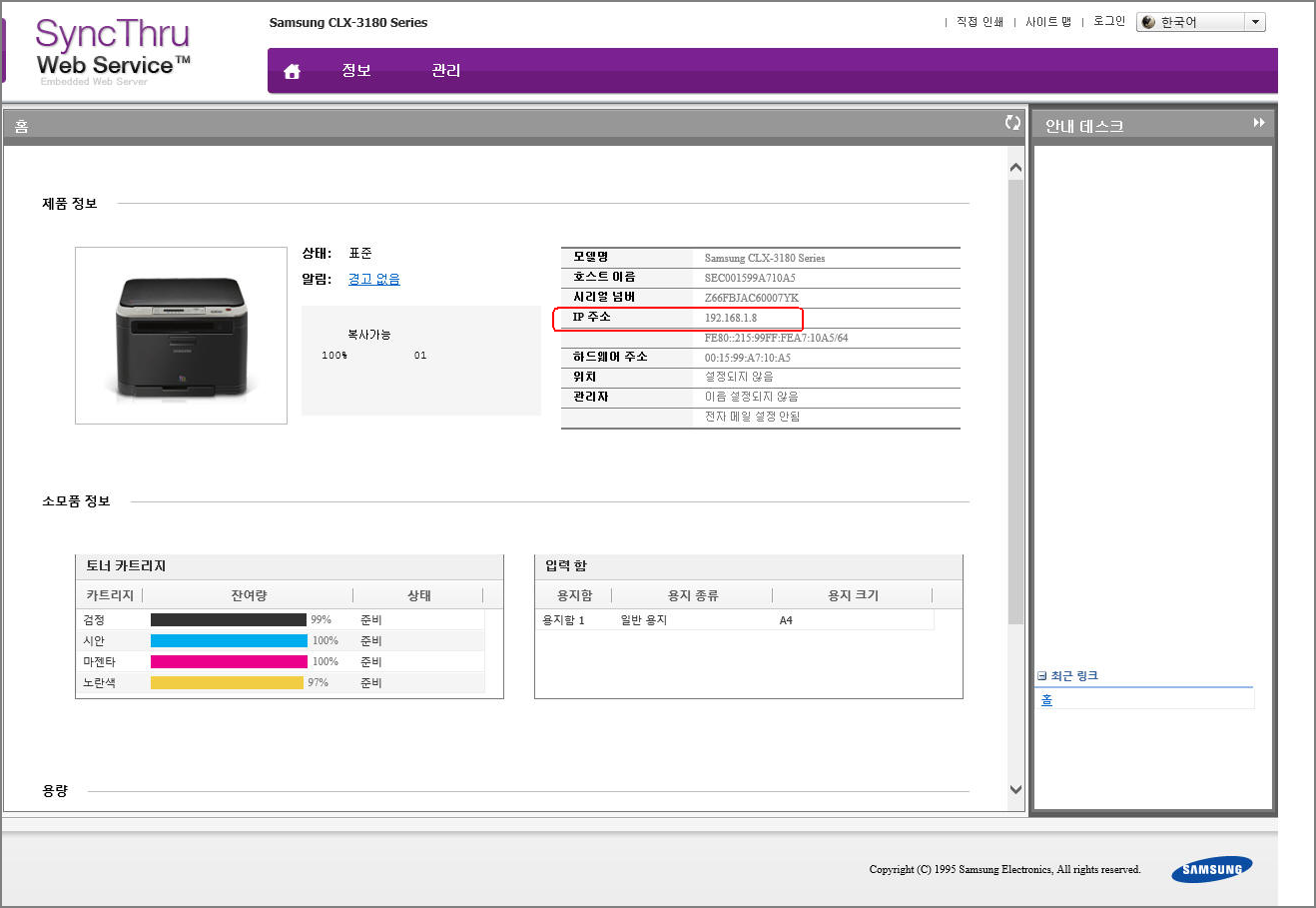The width and height of the screenshot is (1316, 908).
Task: Click the vertical scrollbar thumb
Action: [x=1015, y=402]
